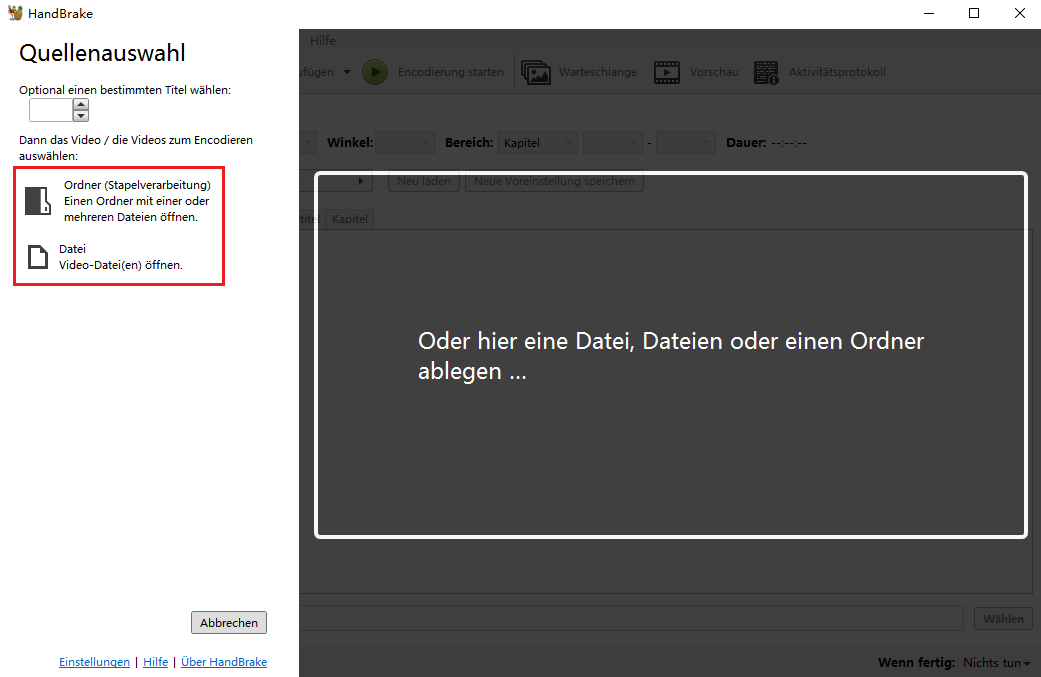This screenshot has width=1041, height=677.
Task: Switch to the Kapitel tab
Action: click(350, 219)
